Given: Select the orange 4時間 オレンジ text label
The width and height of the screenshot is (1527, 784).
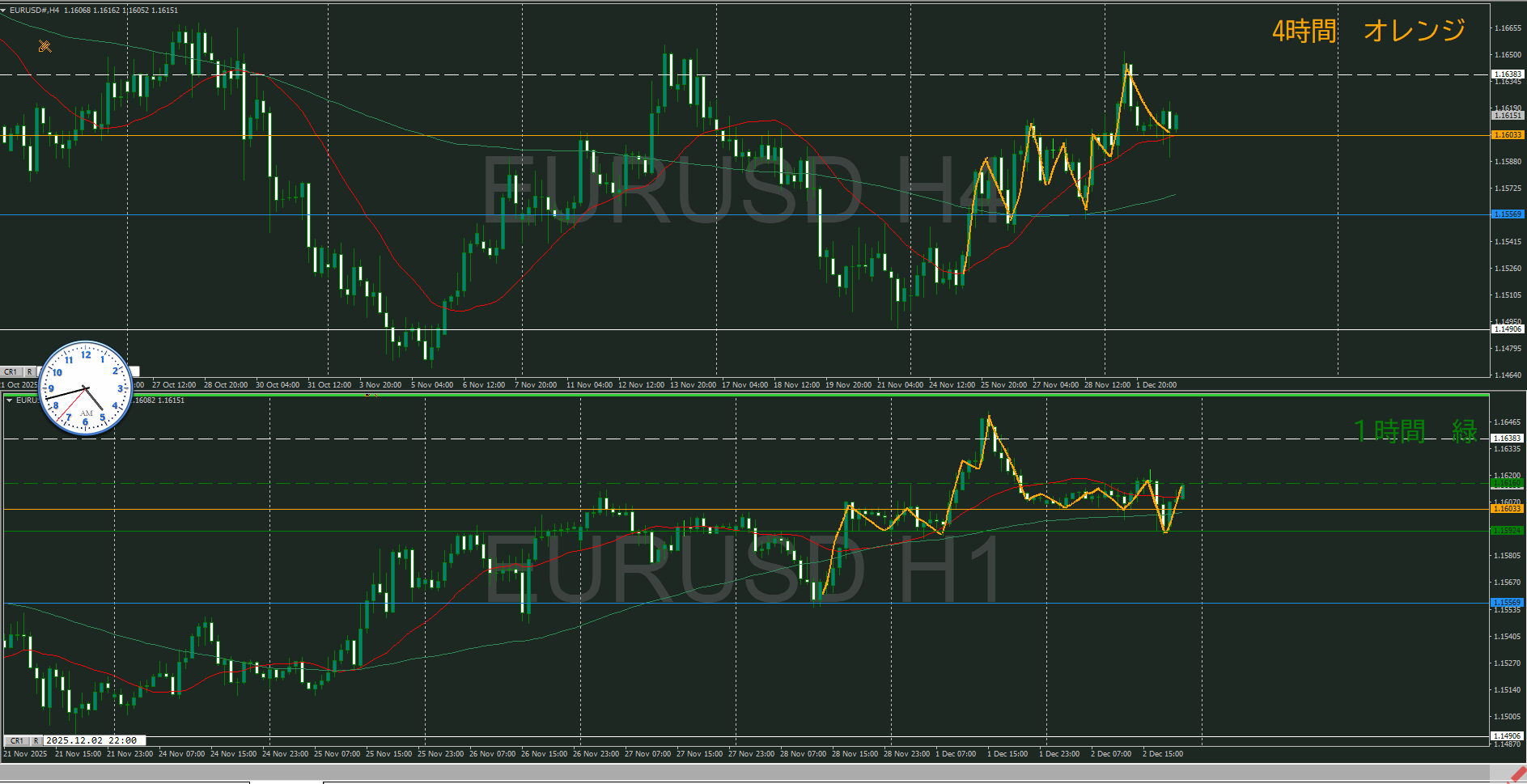Looking at the screenshot, I should click(1368, 31).
